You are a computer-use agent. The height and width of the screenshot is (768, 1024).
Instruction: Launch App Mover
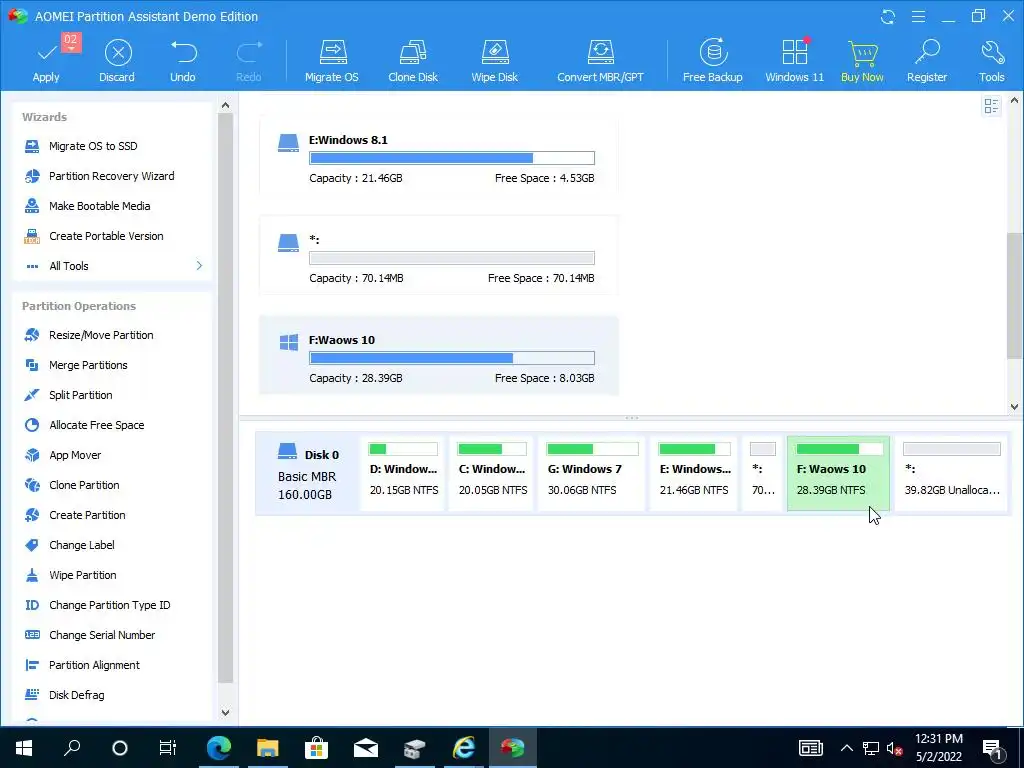pyautogui.click(x=75, y=455)
